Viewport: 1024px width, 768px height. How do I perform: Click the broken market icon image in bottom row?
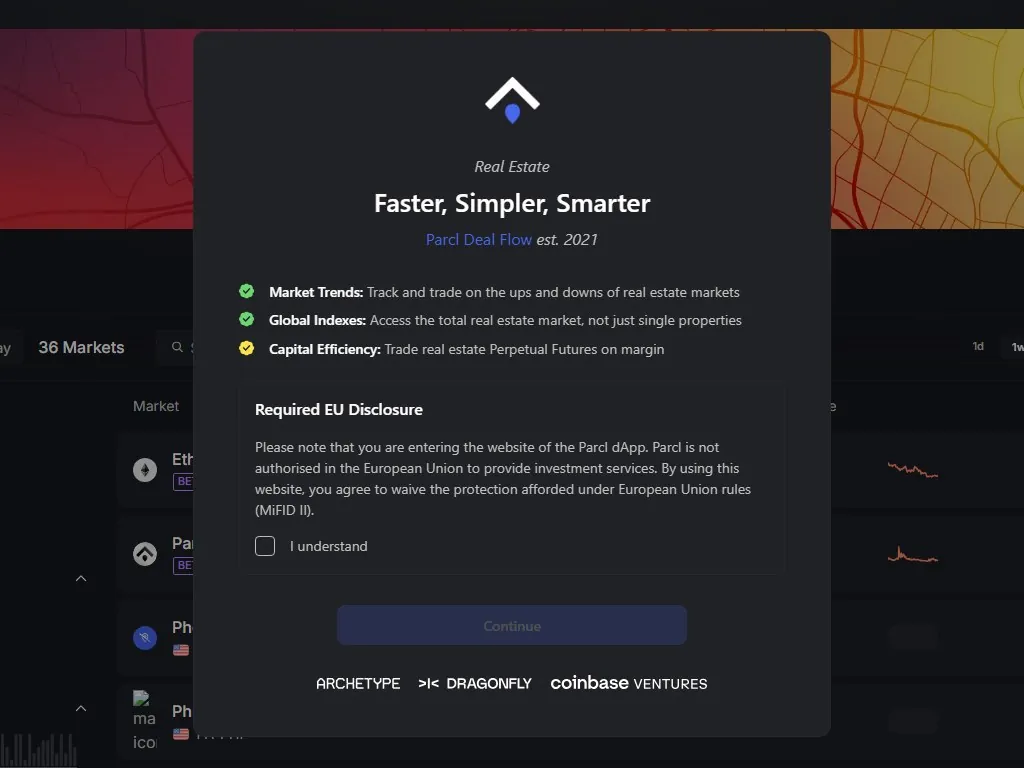[x=144, y=721]
